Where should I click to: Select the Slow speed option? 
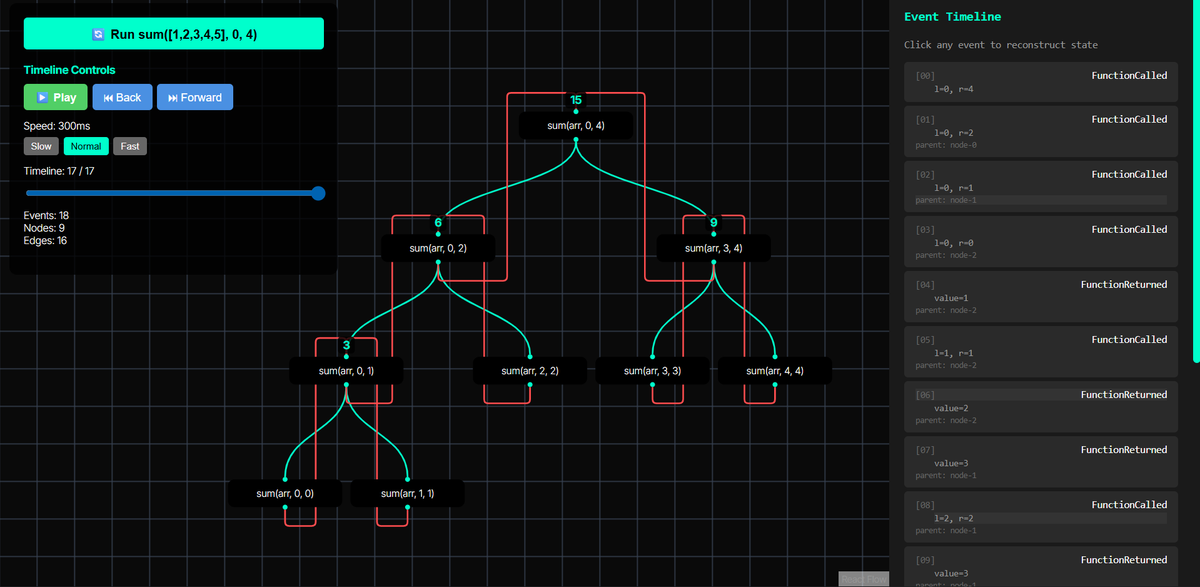[x=41, y=146]
